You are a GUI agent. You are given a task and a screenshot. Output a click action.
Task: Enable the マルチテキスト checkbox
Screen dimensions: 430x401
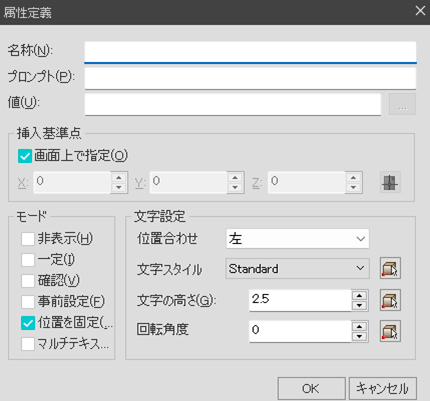coord(28,344)
